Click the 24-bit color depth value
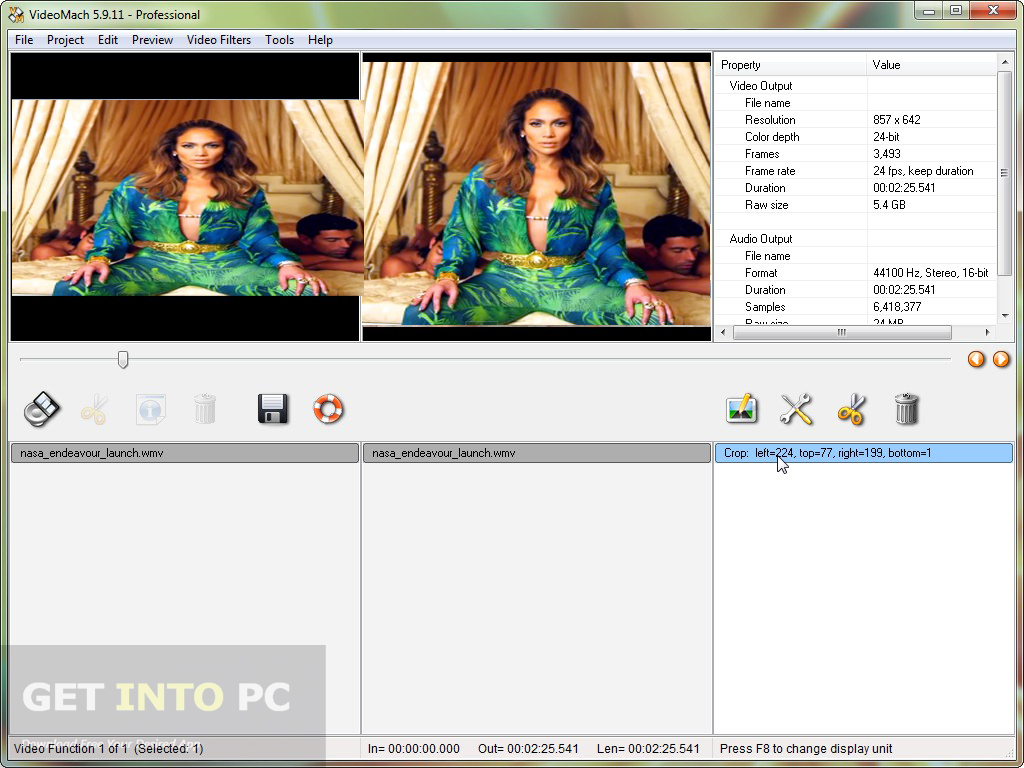This screenshot has width=1024, height=768. (886, 136)
